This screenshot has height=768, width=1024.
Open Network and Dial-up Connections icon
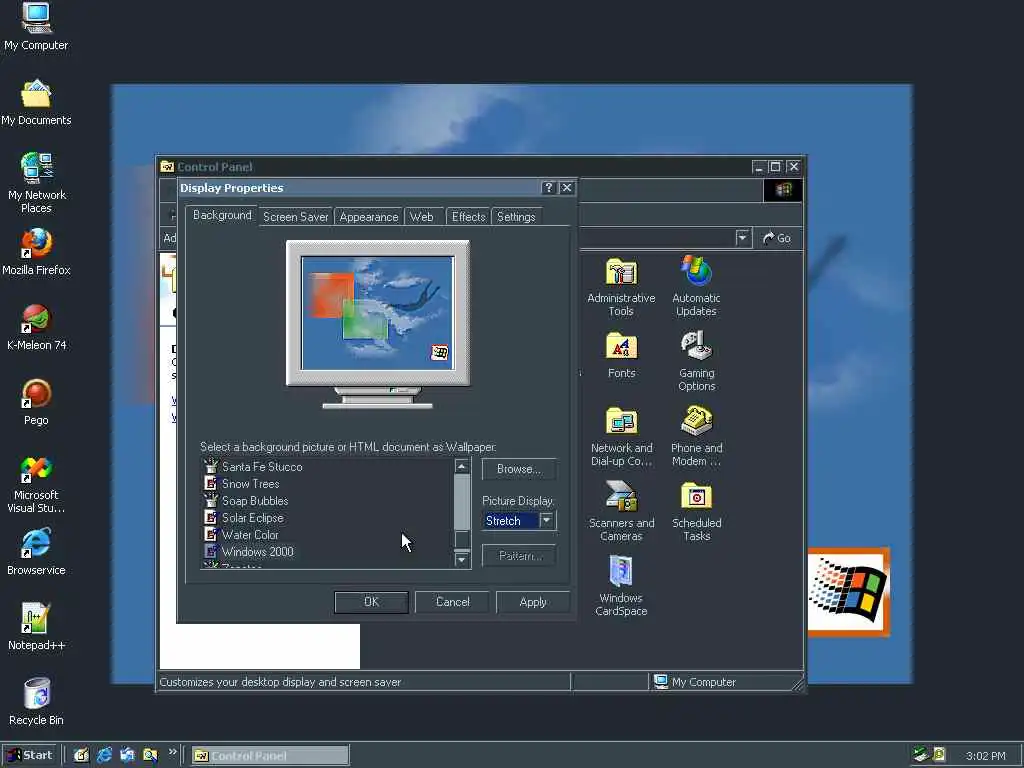621,437
